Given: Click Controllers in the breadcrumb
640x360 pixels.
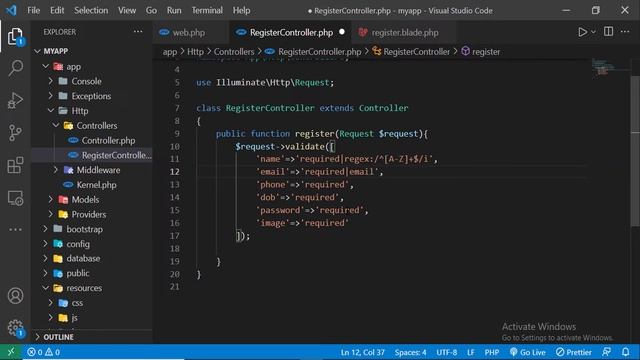Looking at the screenshot, I should [x=234, y=52].
